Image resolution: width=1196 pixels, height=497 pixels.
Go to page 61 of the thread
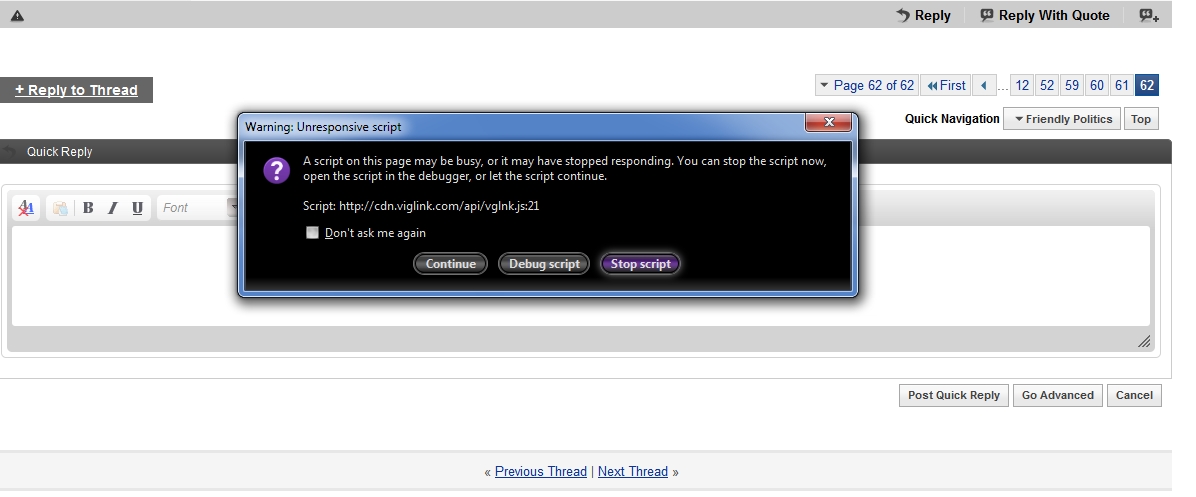[1122, 85]
